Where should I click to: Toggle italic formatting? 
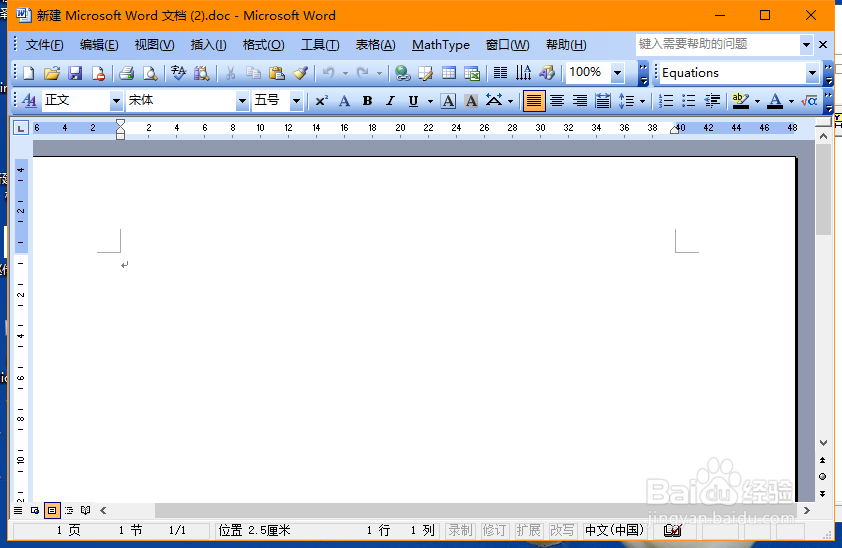[x=390, y=101]
